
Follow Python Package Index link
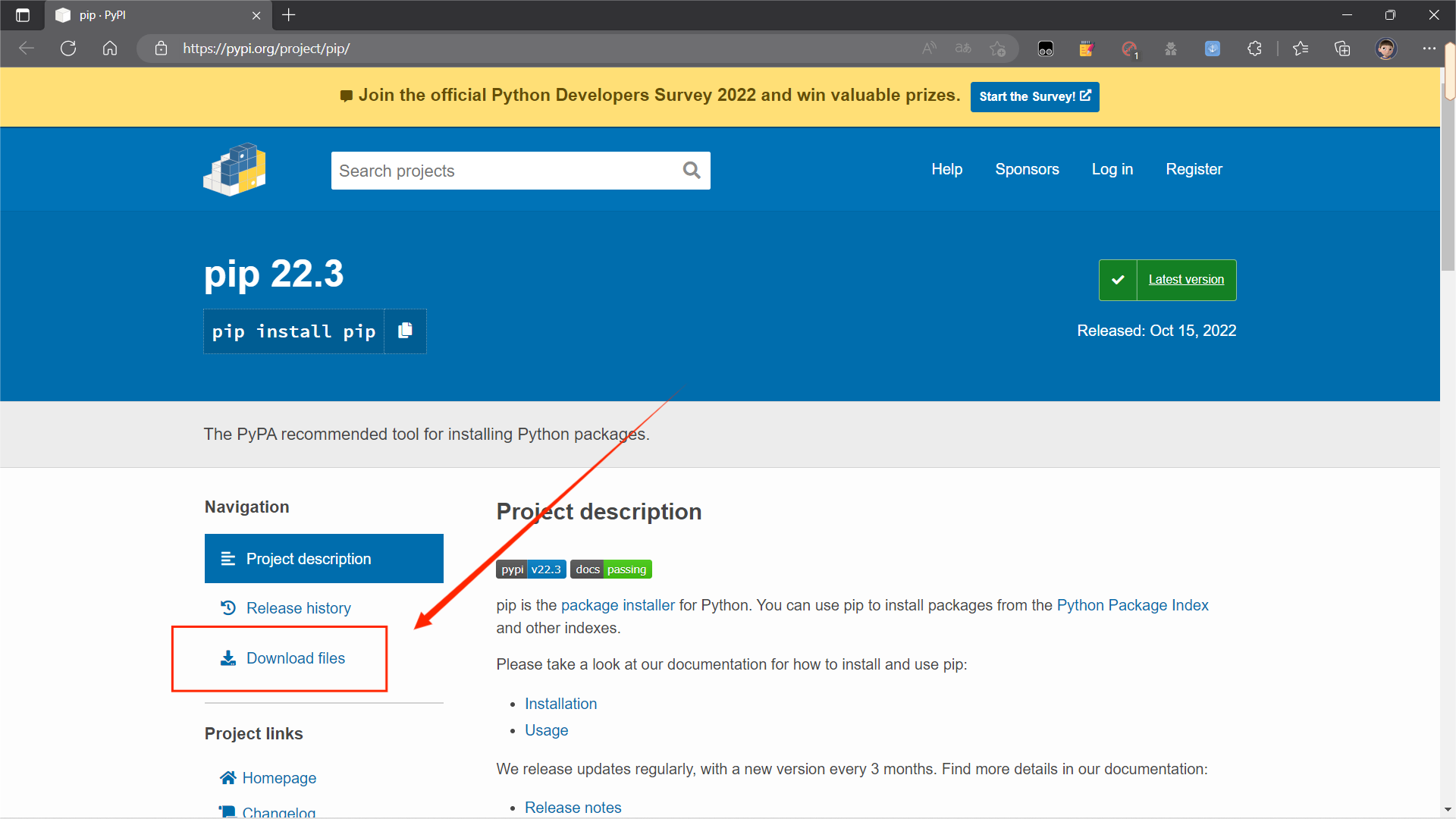click(1132, 605)
